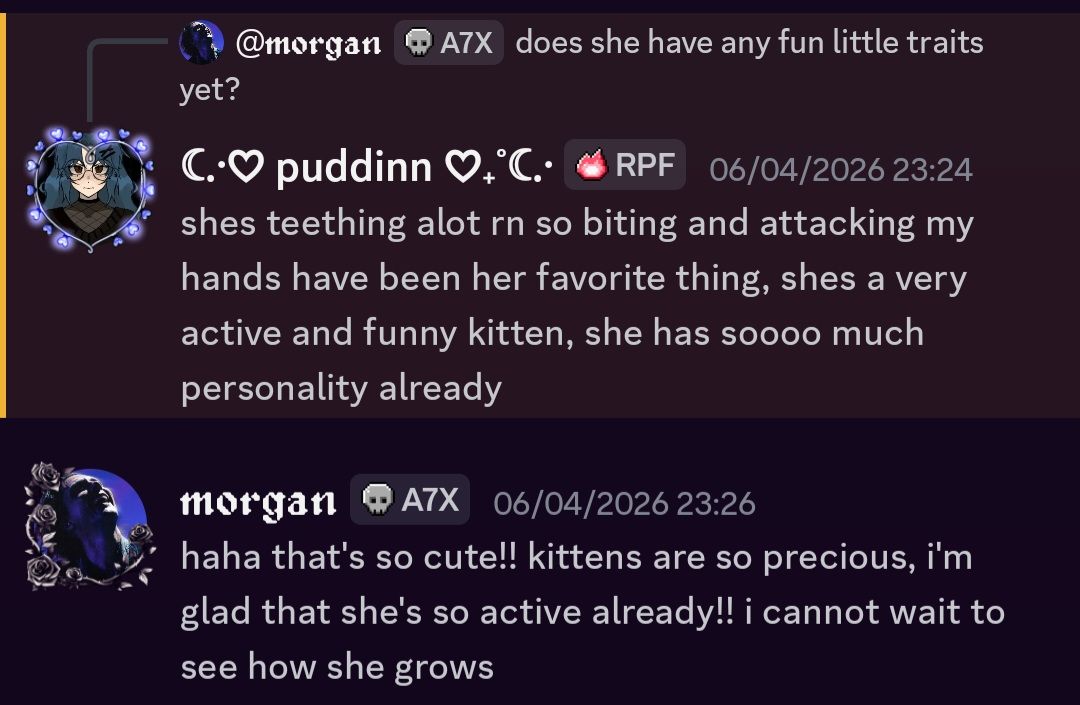Image resolution: width=1080 pixels, height=705 pixels.
Task: Click the skull icon in the reply preview tag
Action: (420, 43)
